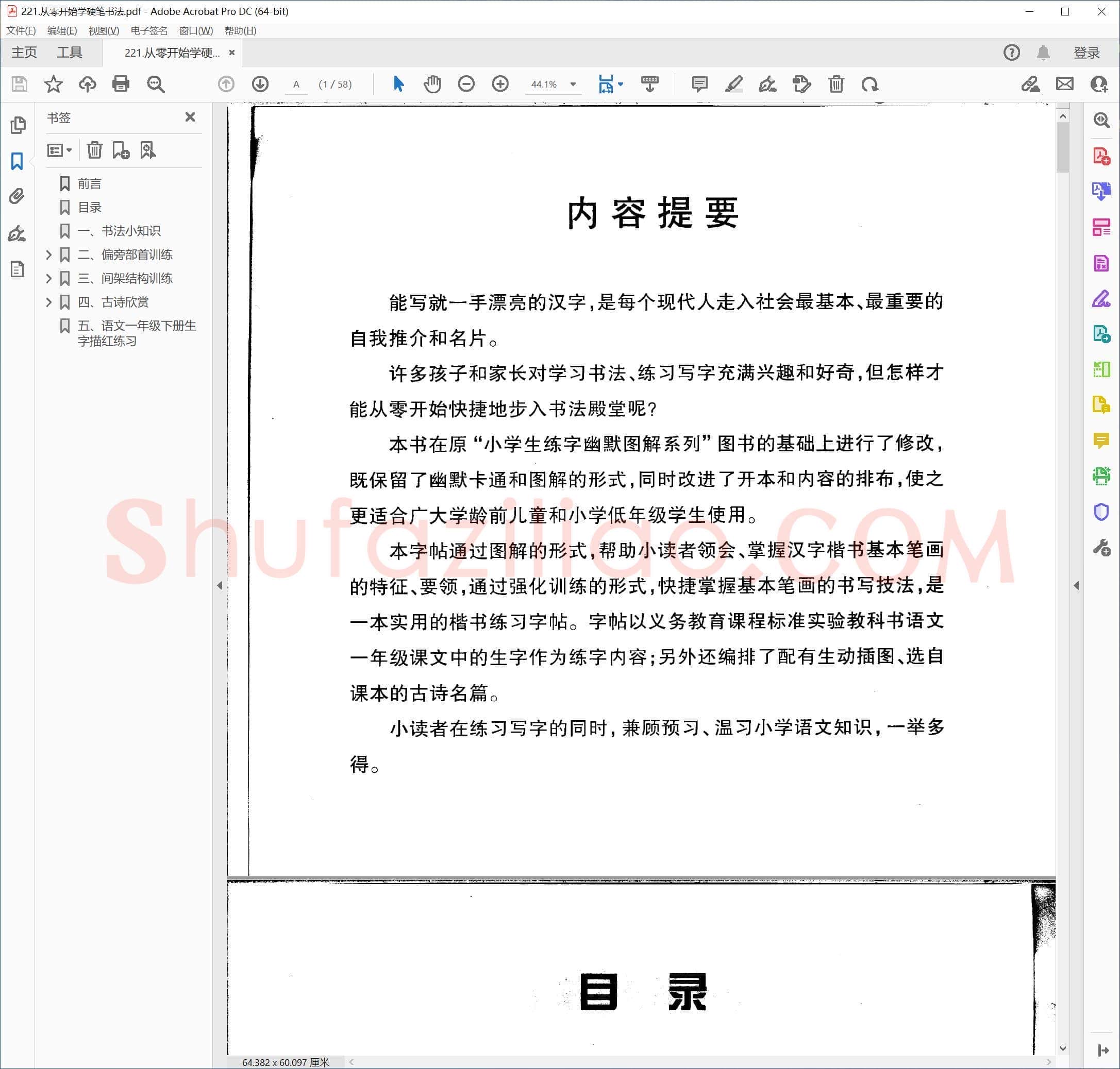Select the 前言 bookmark
The height and width of the screenshot is (1069, 1120).
[x=90, y=183]
